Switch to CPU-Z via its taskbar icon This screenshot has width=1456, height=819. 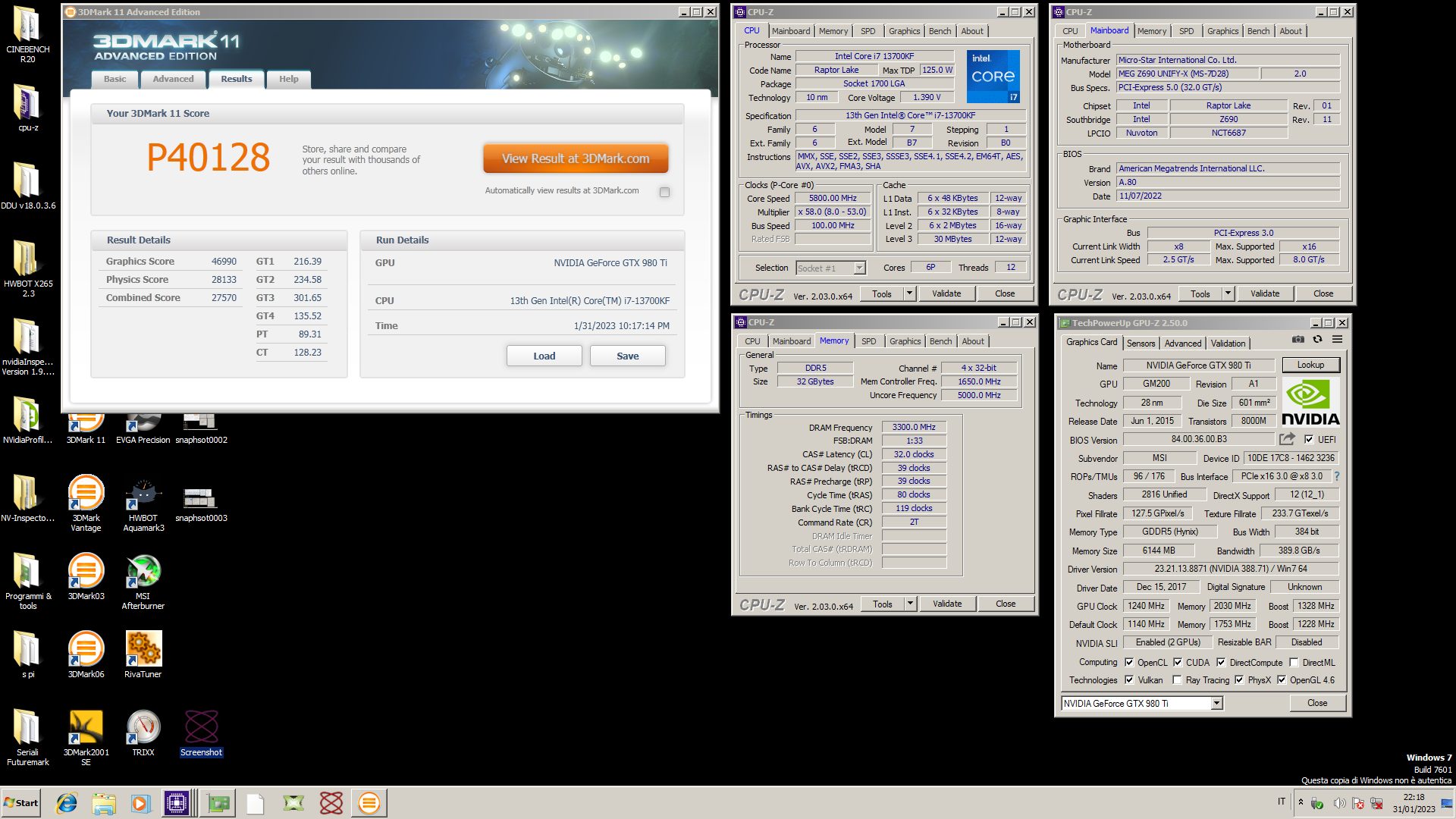177,803
